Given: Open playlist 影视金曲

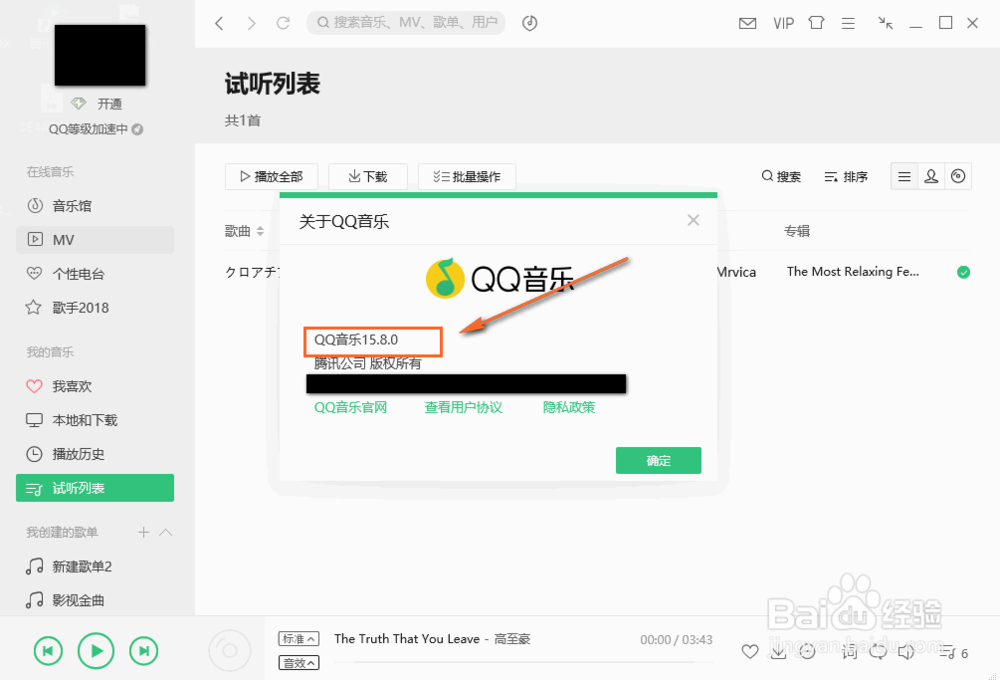Looking at the screenshot, I should click(x=95, y=600).
